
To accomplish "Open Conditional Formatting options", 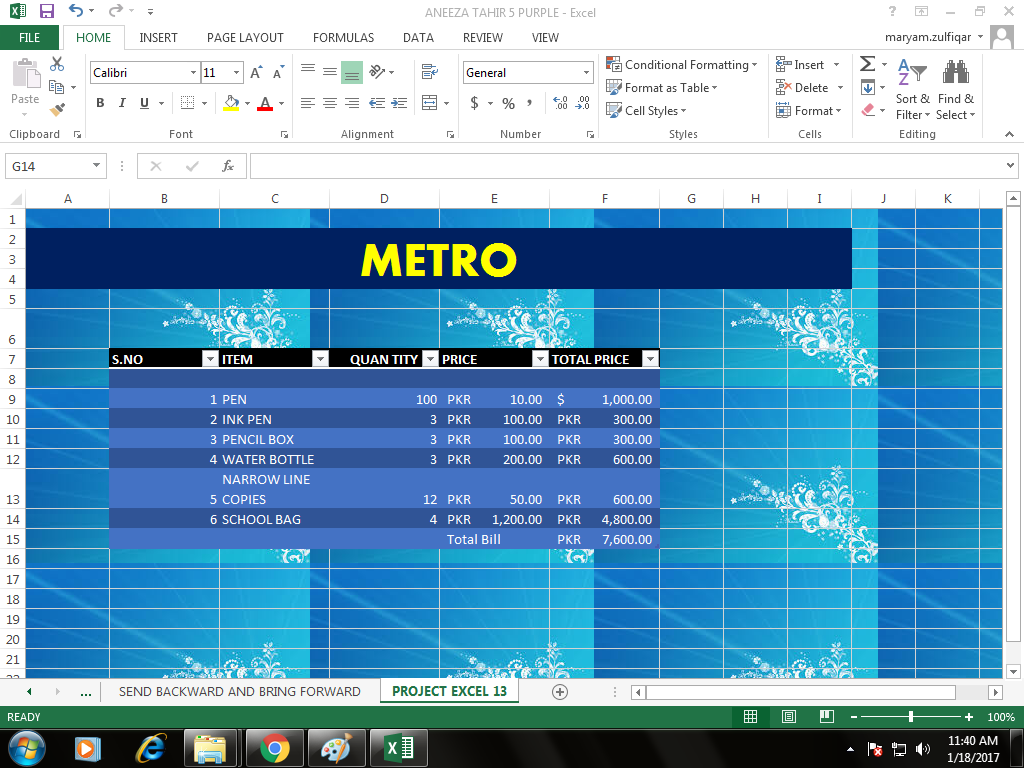I will pos(683,65).
